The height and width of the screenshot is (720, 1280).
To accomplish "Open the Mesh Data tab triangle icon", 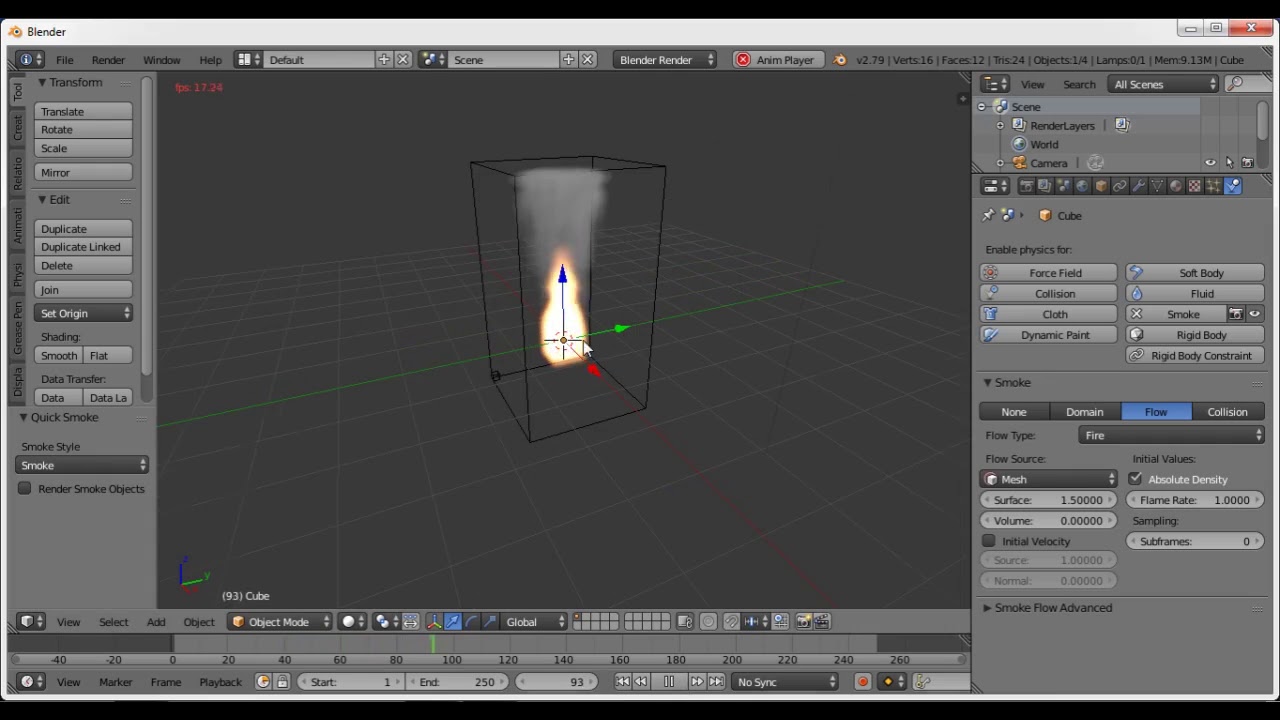I will [1158, 186].
